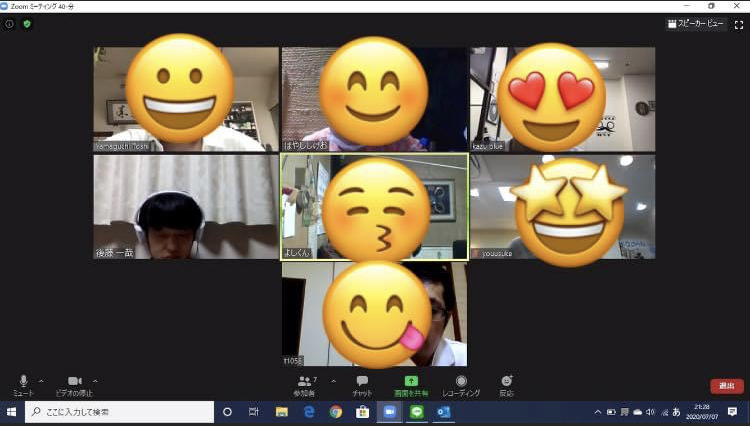Screen dimensions: 750x426
Task: Select the kazu blue video tile
Action: pos(562,99)
